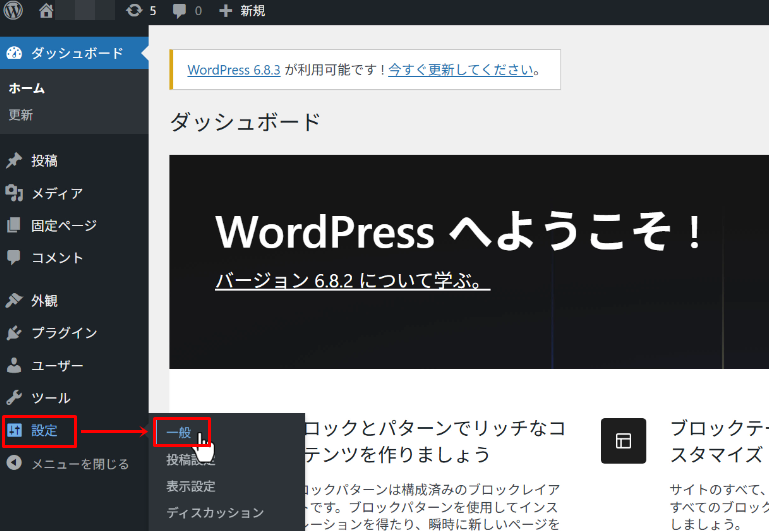
Task: Click 今すぐ更新してください update link
Action: [461, 70]
